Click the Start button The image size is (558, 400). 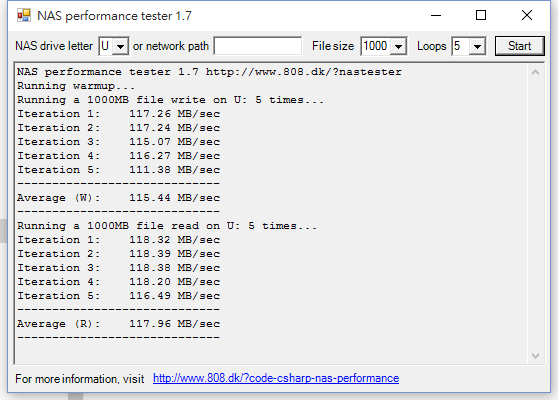click(x=519, y=46)
